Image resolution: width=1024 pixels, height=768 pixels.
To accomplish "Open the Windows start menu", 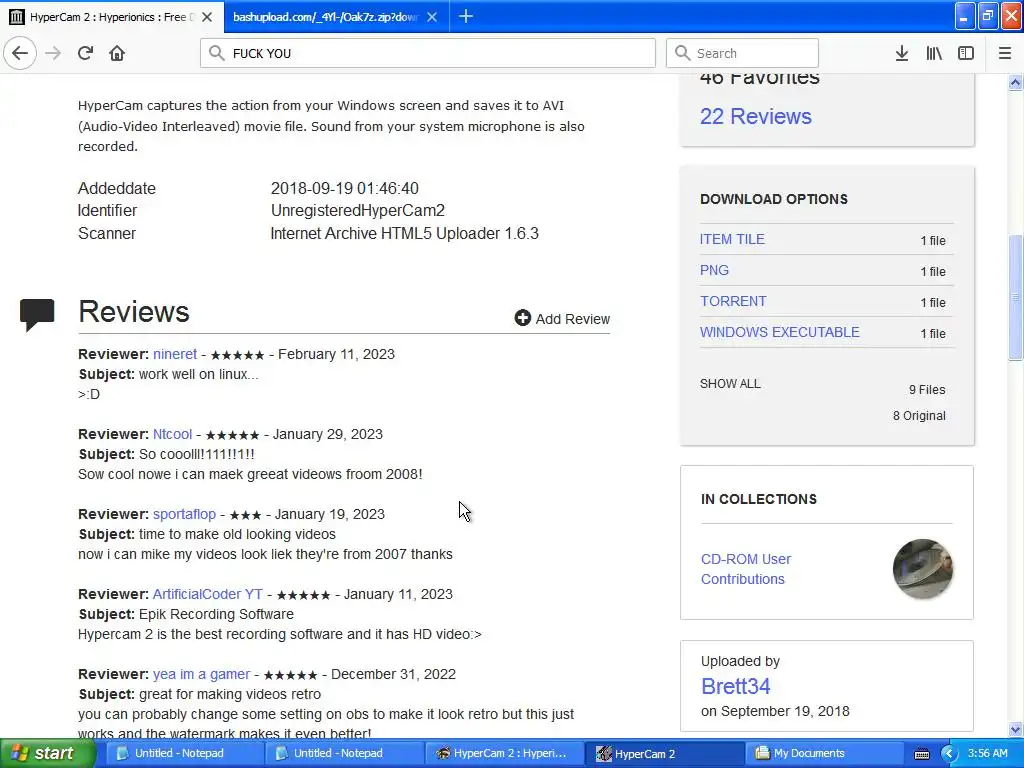I will pyautogui.click(x=47, y=753).
